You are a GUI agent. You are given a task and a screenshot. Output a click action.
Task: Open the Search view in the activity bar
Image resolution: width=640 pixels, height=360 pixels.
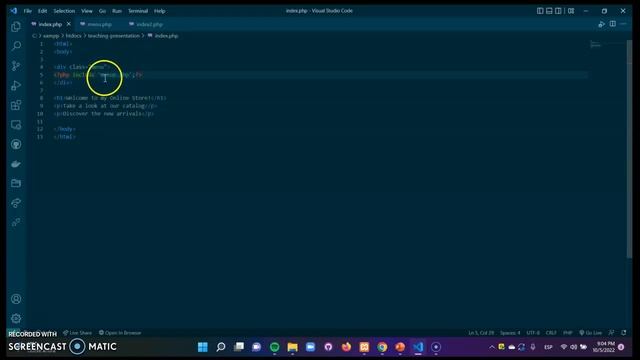(x=16, y=46)
